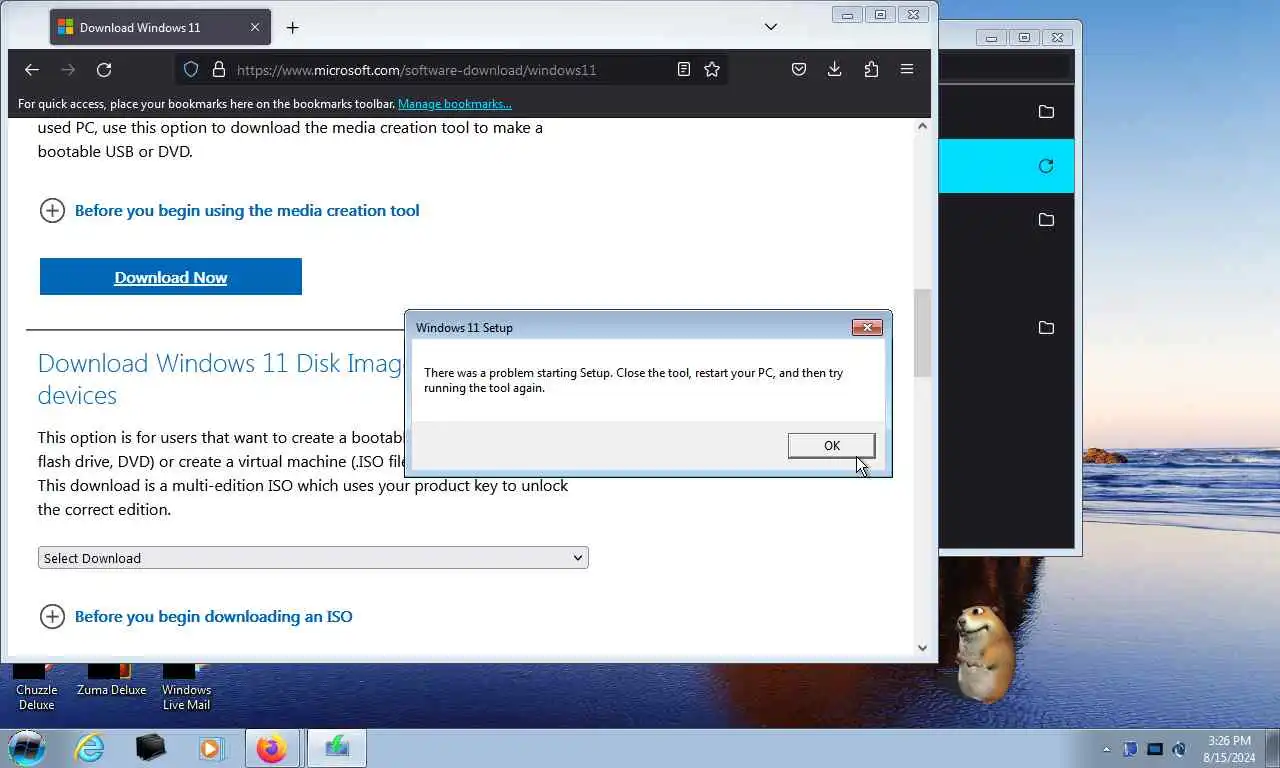Click the Firefox forward arrow
The height and width of the screenshot is (768, 1280).
click(x=68, y=69)
